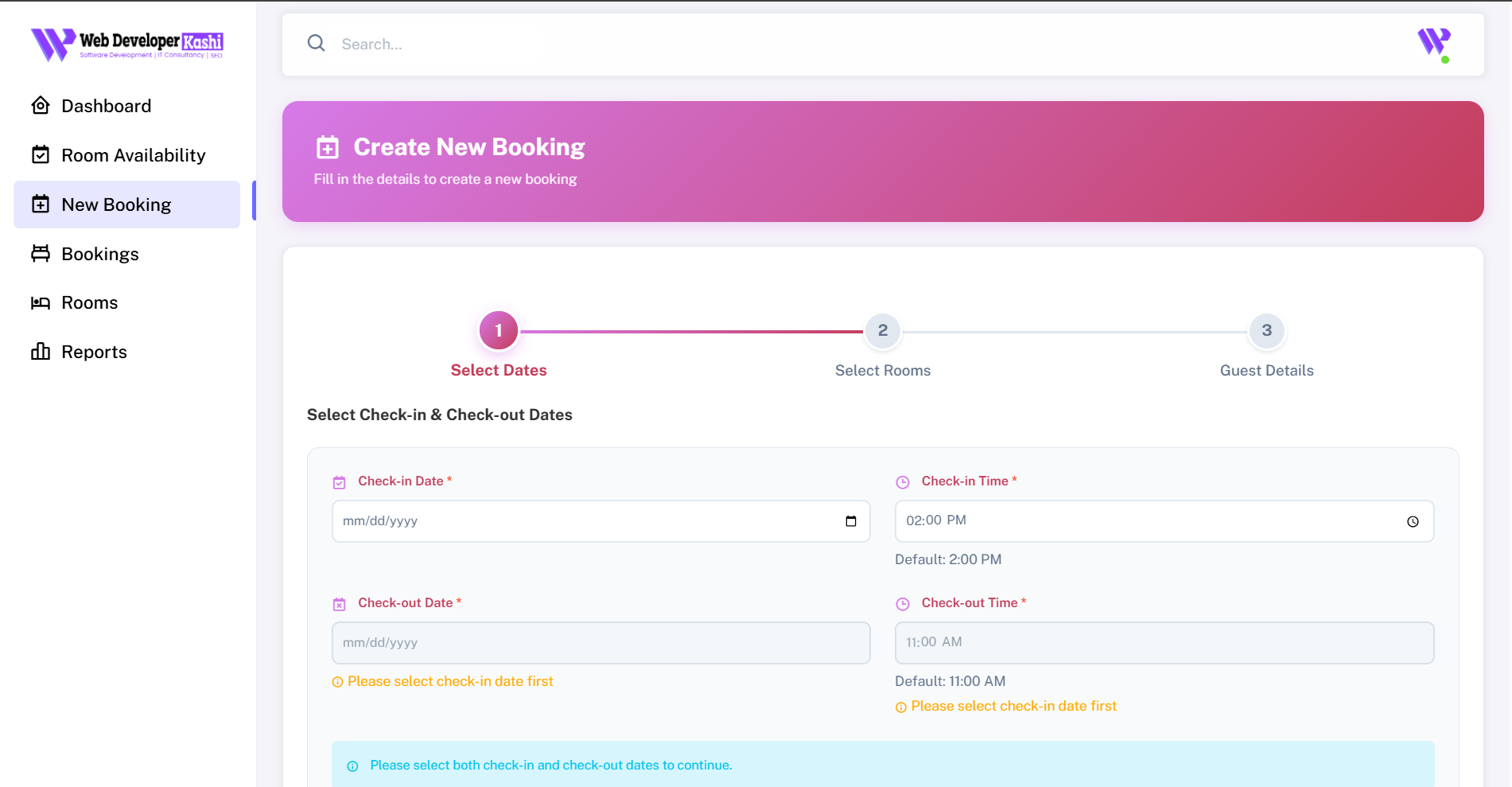Open New Booking in sidebar
The height and width of the screenshot is (787, 1512).
point(116,205)
